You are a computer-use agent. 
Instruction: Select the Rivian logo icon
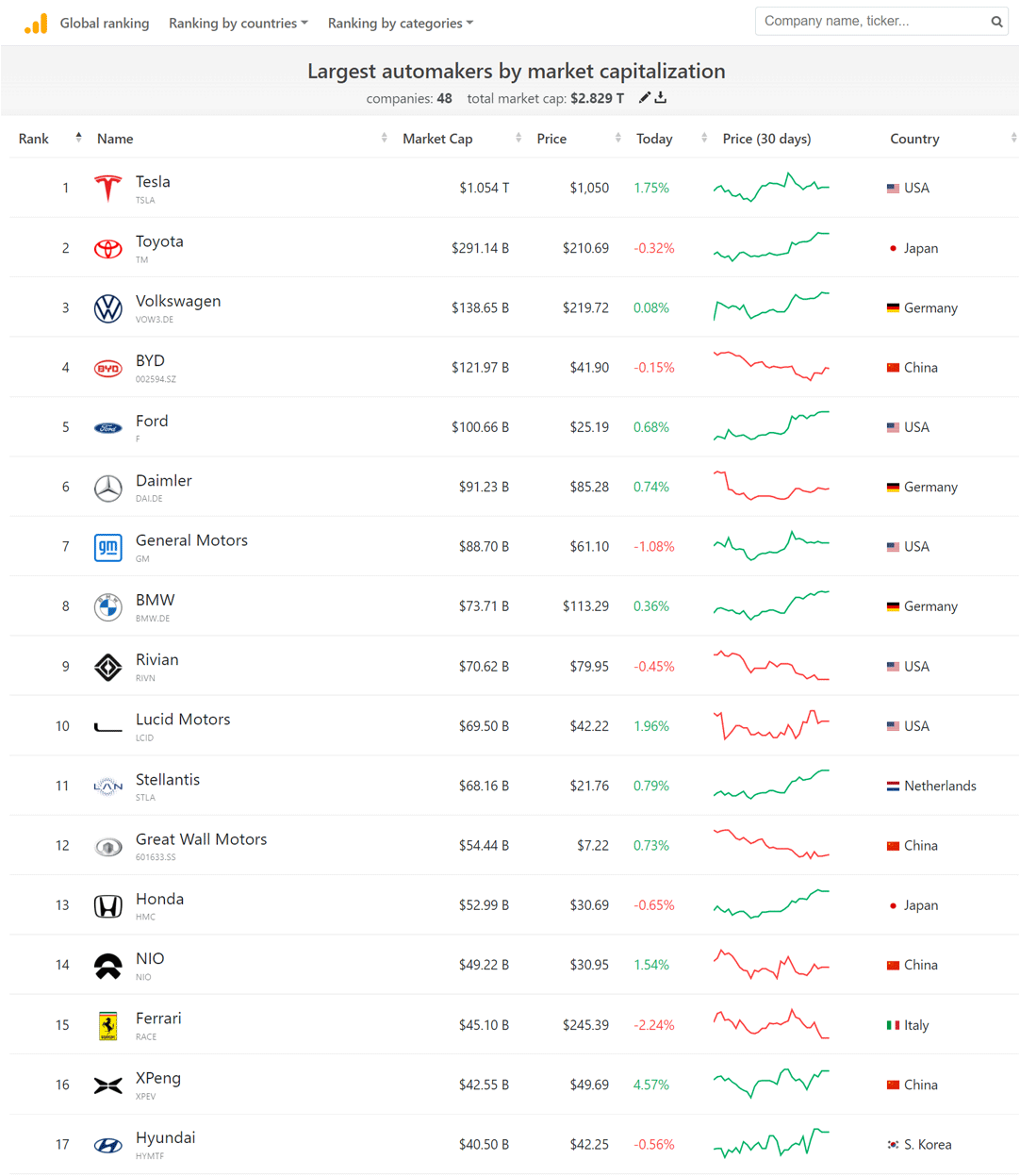point(108,667)
